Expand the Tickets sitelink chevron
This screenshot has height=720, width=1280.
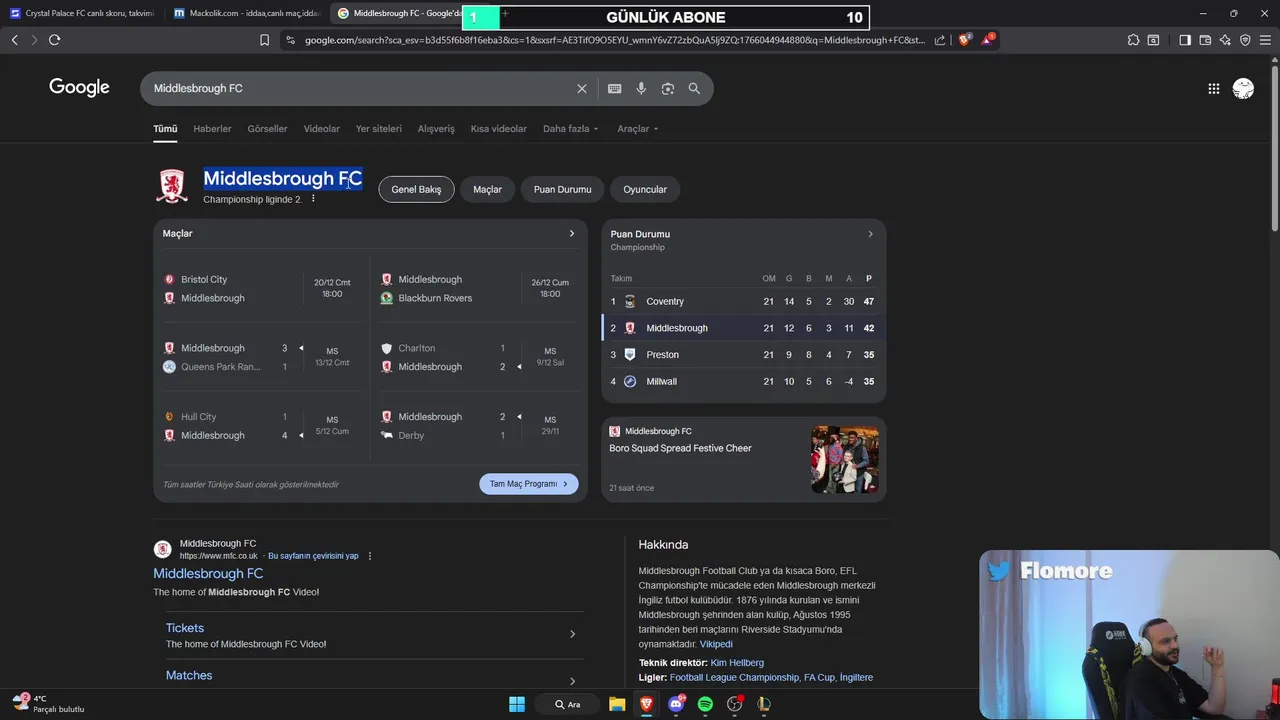(x=573, y=634)
